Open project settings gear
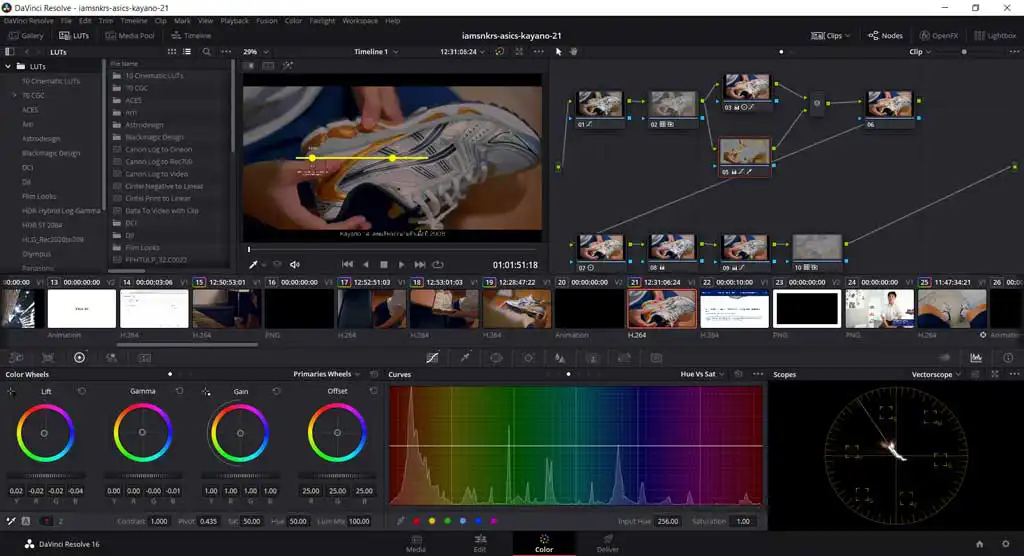Image resolution: width=1024 pixels, height=556 pixels. (1006, 544)
